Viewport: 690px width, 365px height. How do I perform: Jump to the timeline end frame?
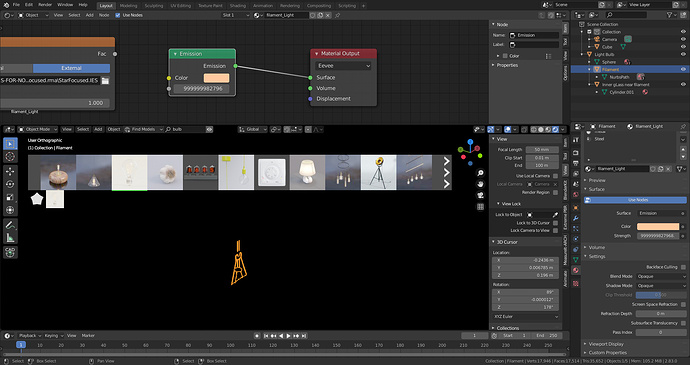[304, 336]
